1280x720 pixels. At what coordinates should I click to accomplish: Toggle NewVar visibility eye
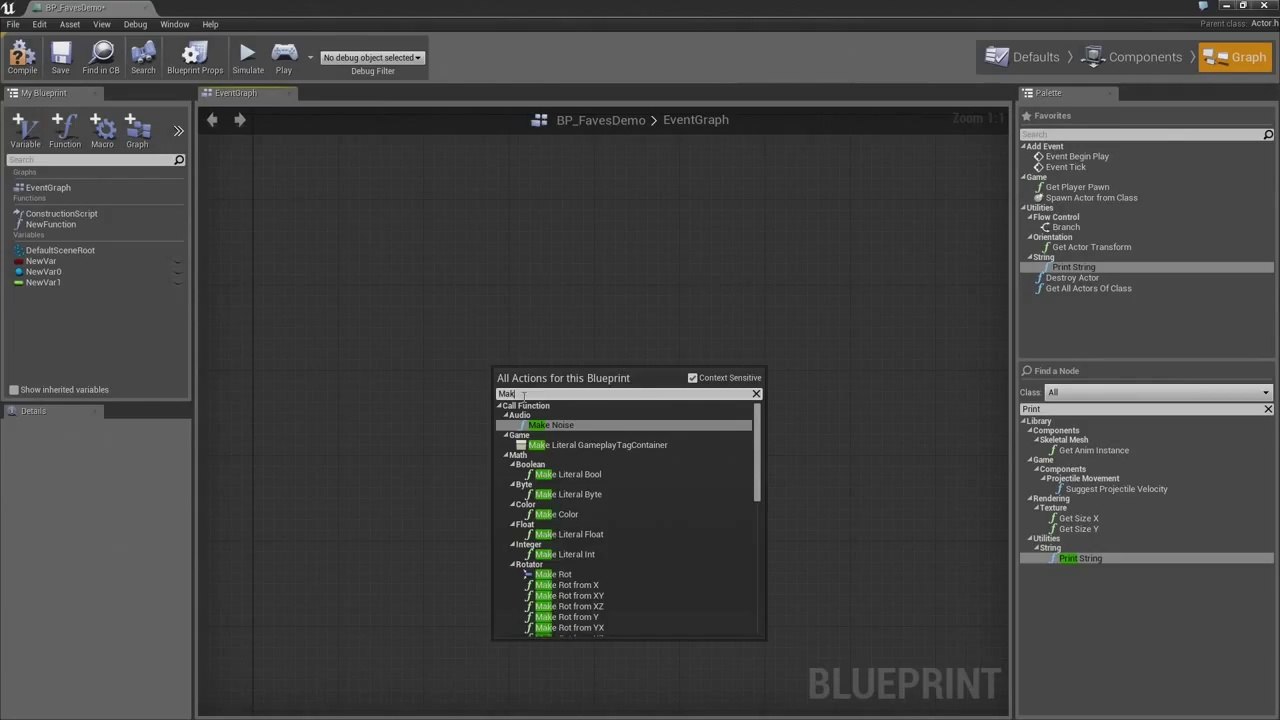click(178, 262)
